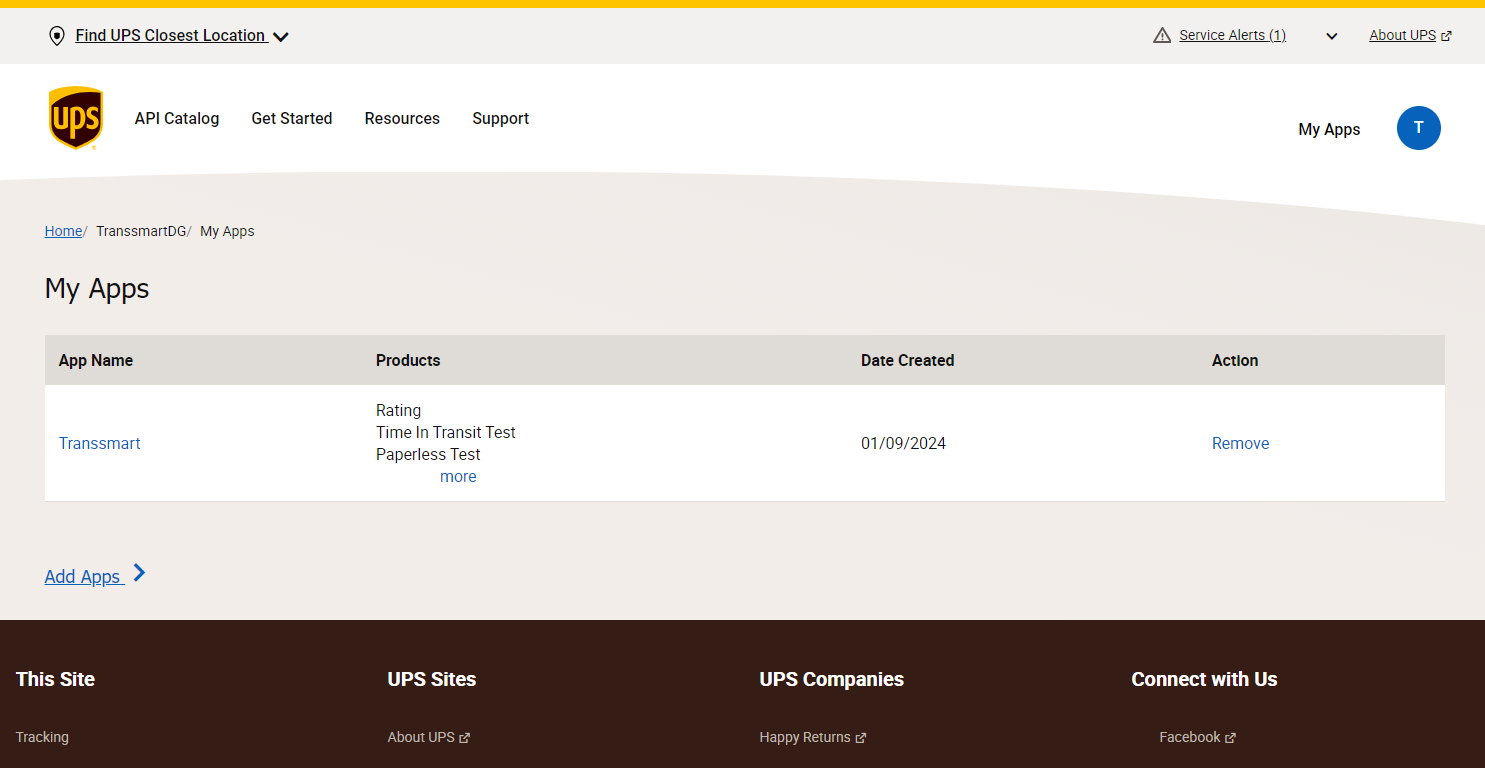Click the UPS shield logo
This screenshot has width=1485, height=768.
tap(76, 118)
